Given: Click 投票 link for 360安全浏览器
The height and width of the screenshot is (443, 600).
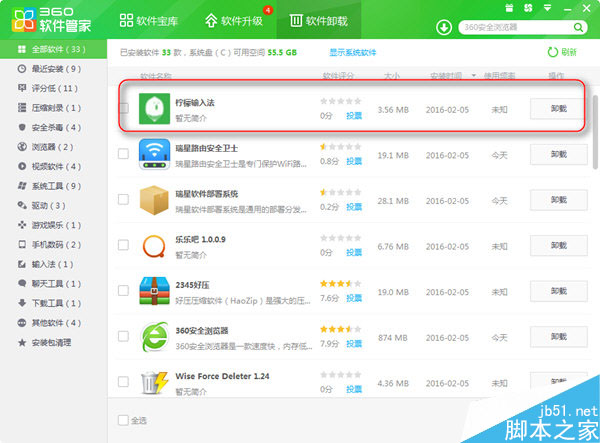Looking at the screenshot, I should point(354,344).
